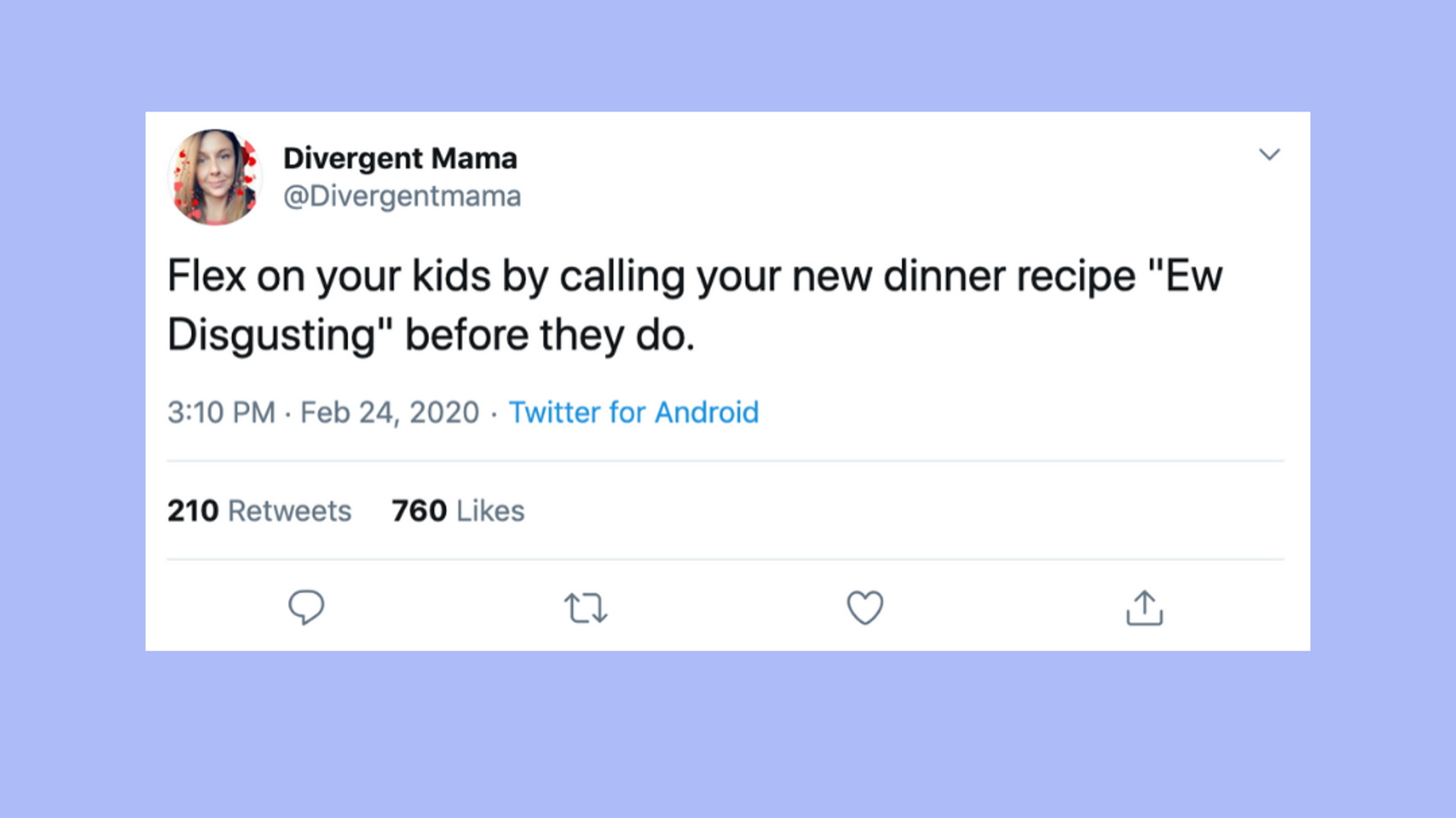Click the number 760 like count
This screenshot has width=1456, height=818.
point(419,511)
